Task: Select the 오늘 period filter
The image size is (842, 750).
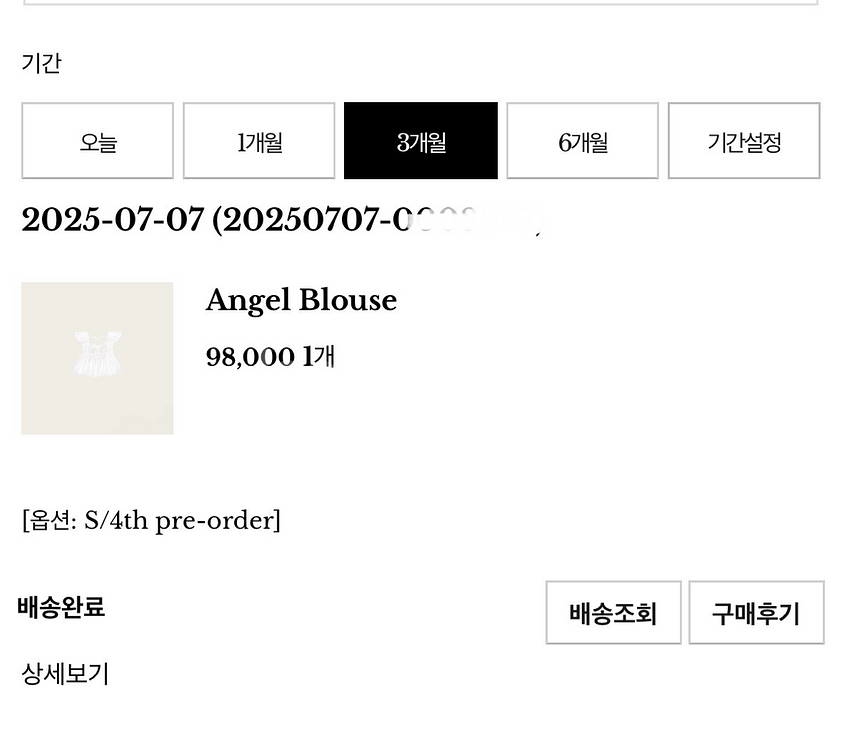Action: (97, 141)
